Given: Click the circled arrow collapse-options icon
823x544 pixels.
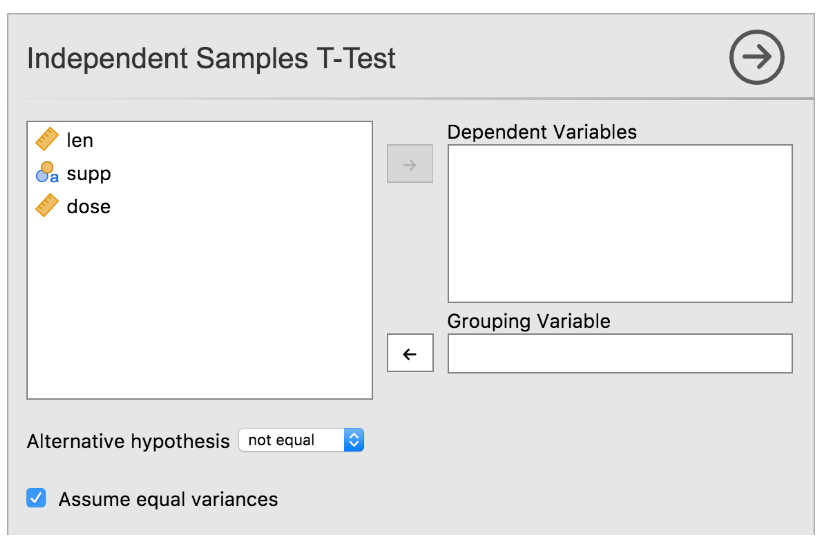Looking at the screenshot, I should pyautogui.click(x=756, y=57).
